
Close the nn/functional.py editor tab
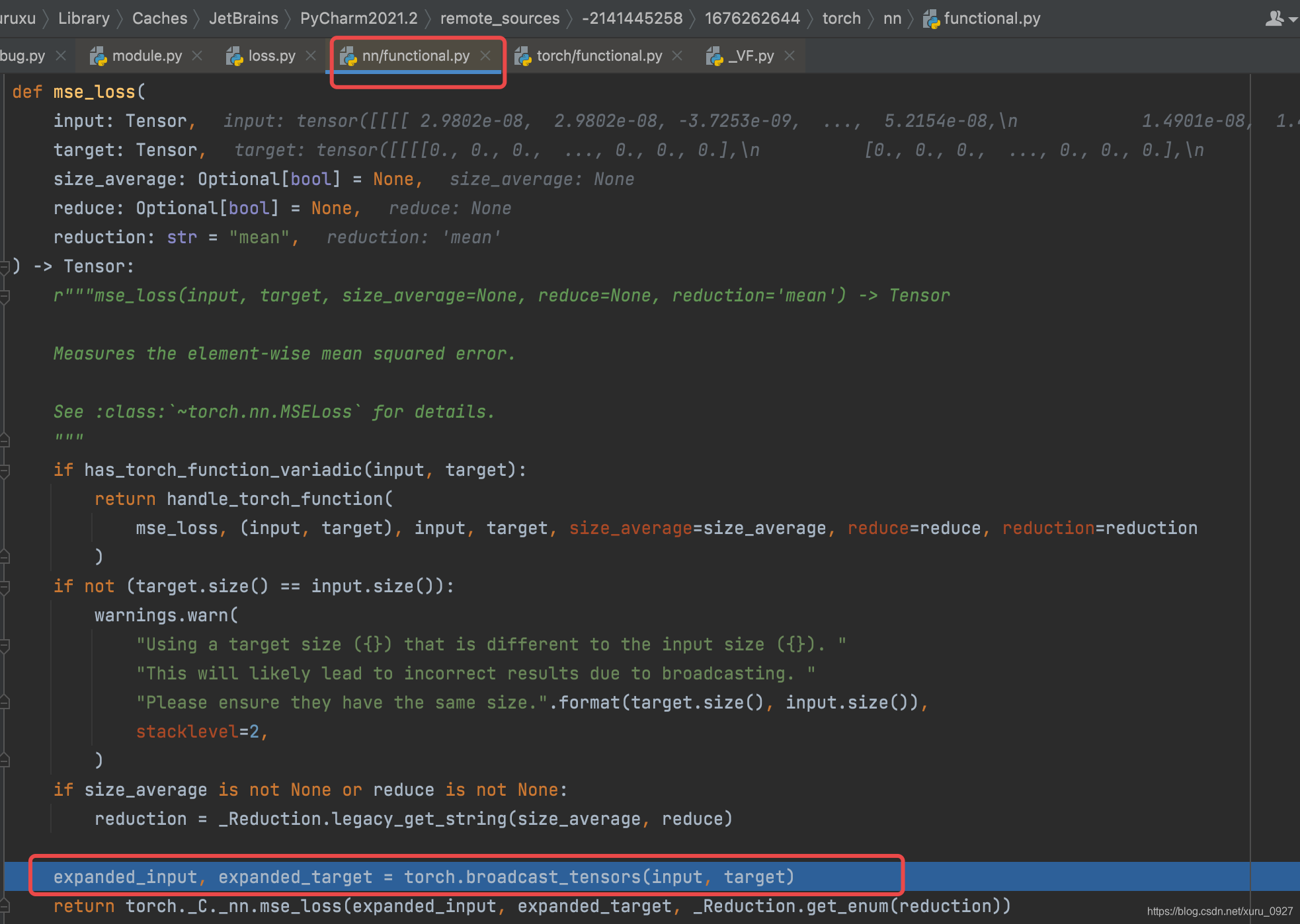tap(485, 56)
